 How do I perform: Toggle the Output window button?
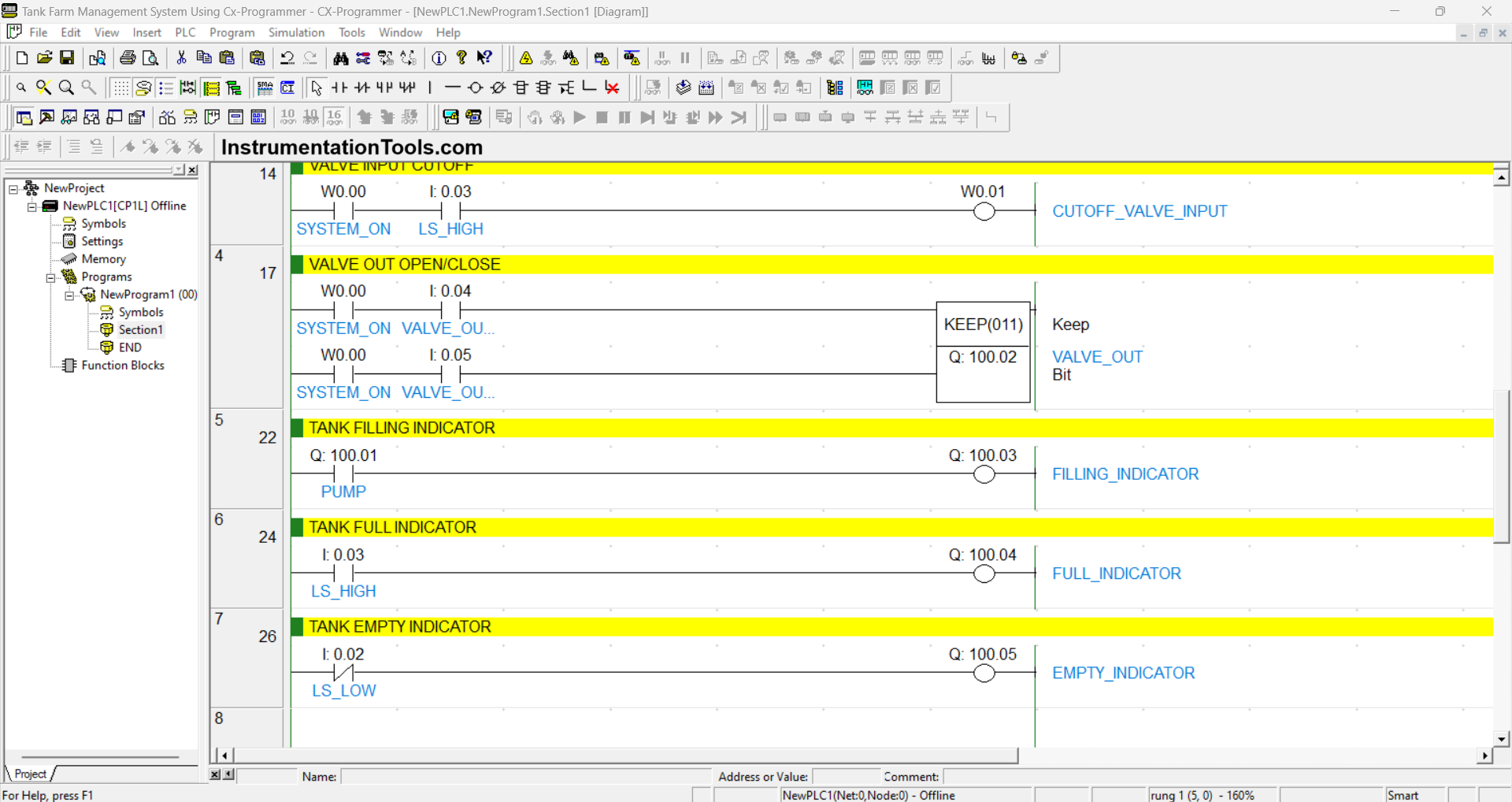coord(46,117)
